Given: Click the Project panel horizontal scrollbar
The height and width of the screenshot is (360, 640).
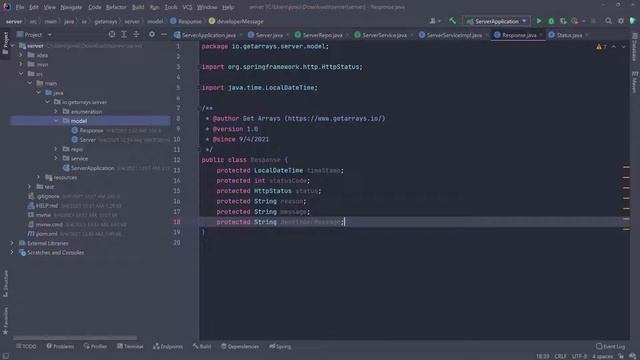Looking at the screenshot, I should click(75, 338).
